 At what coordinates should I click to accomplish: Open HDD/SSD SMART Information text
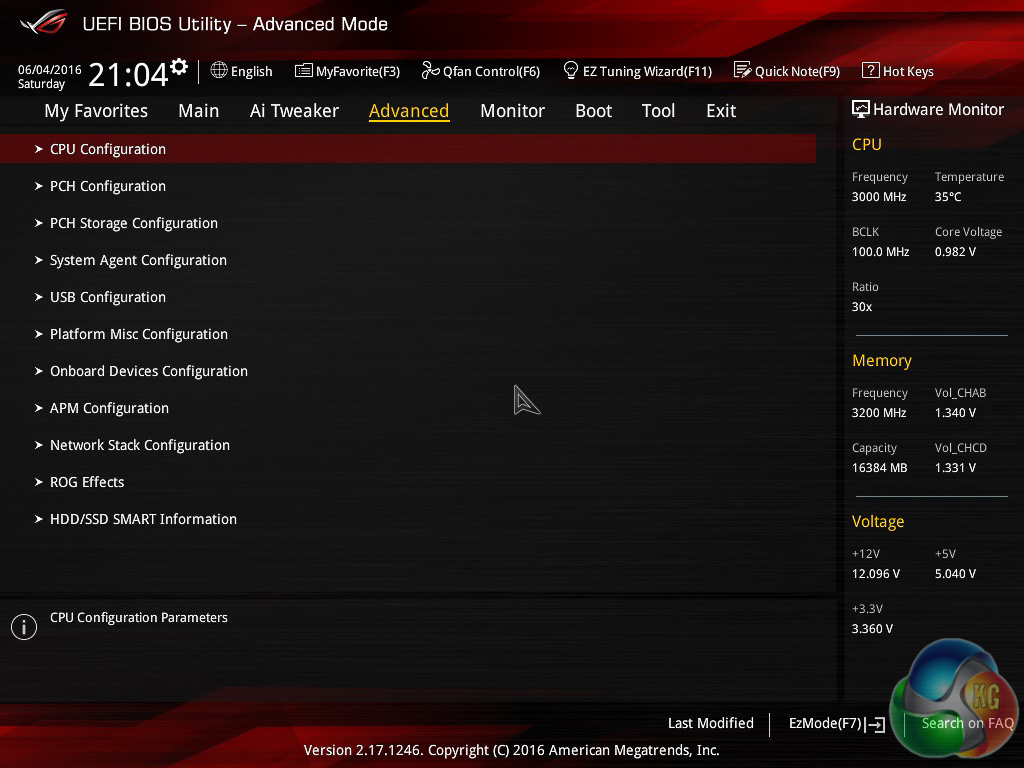[x=143, y=519]
